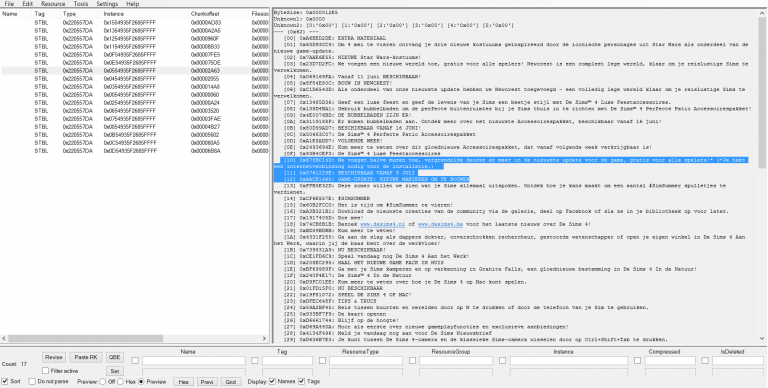Click the preview pane vertical scrollbar

coord(763,93)
